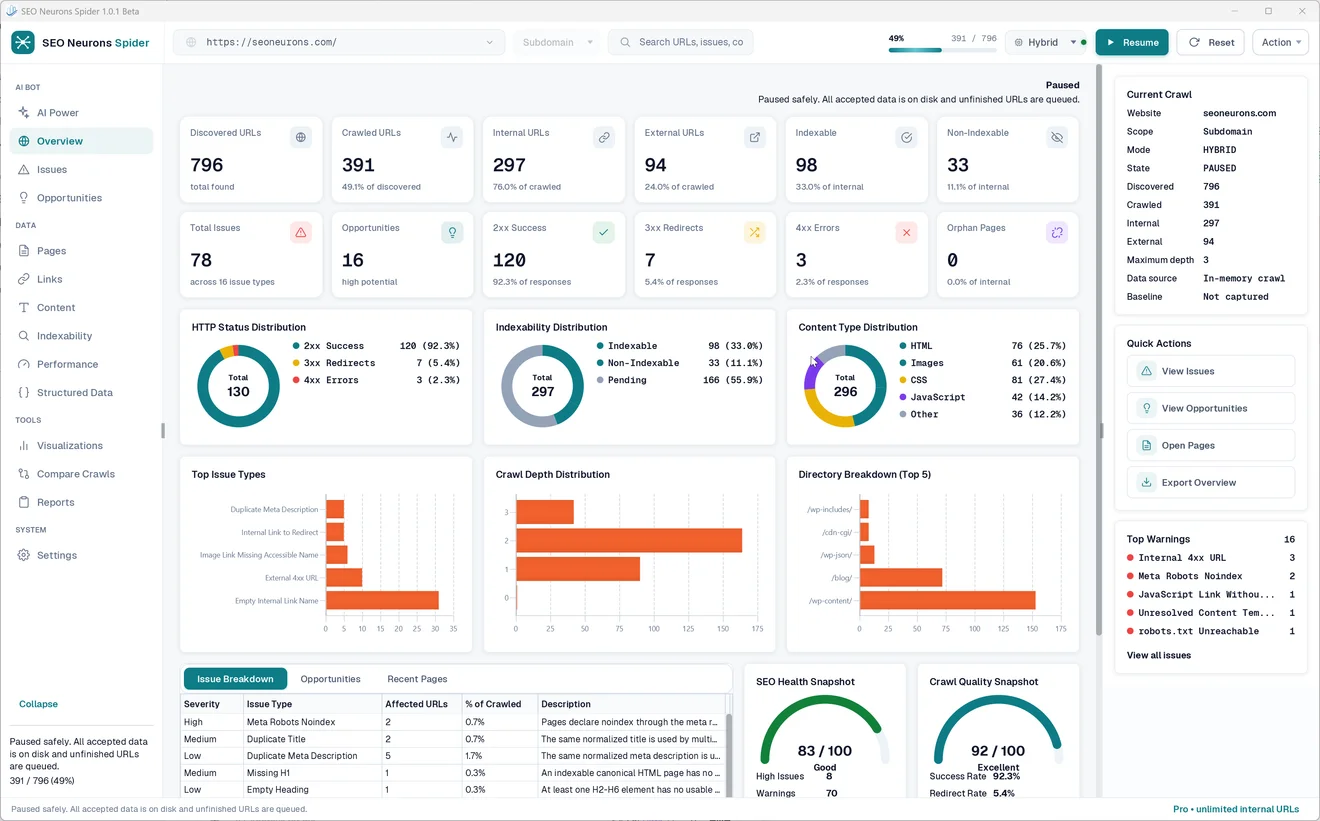Select the Duplicate Title table row

coord(452,739)
